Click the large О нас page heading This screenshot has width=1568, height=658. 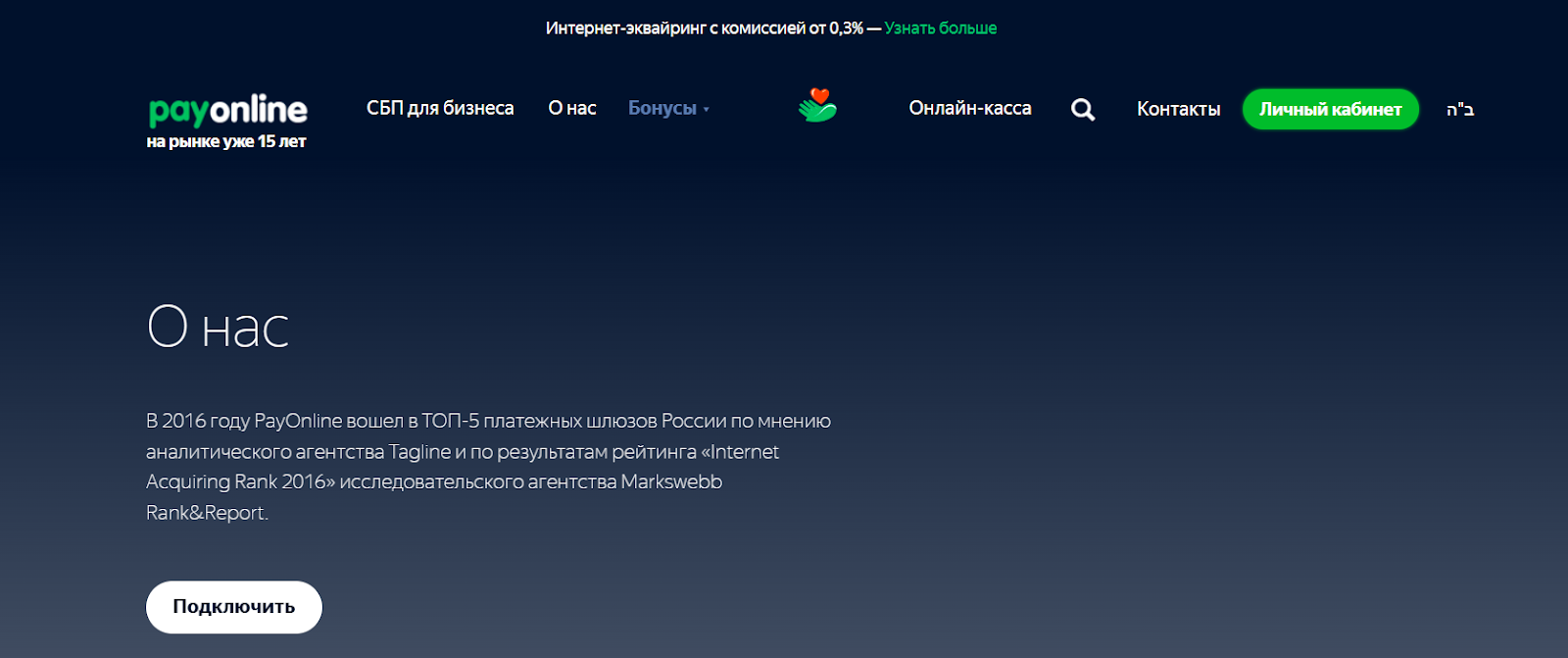(218, 327)
